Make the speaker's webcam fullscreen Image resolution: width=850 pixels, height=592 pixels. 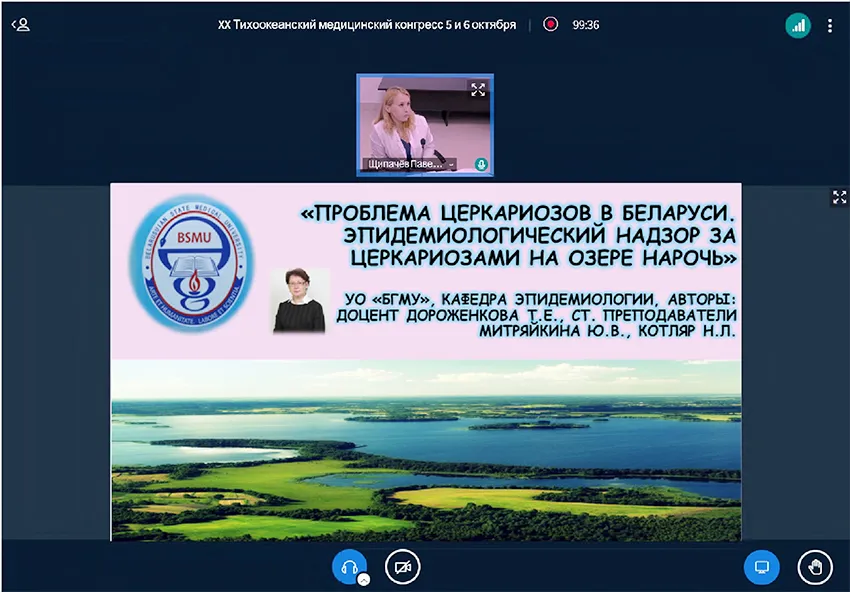tap(478, 89)
